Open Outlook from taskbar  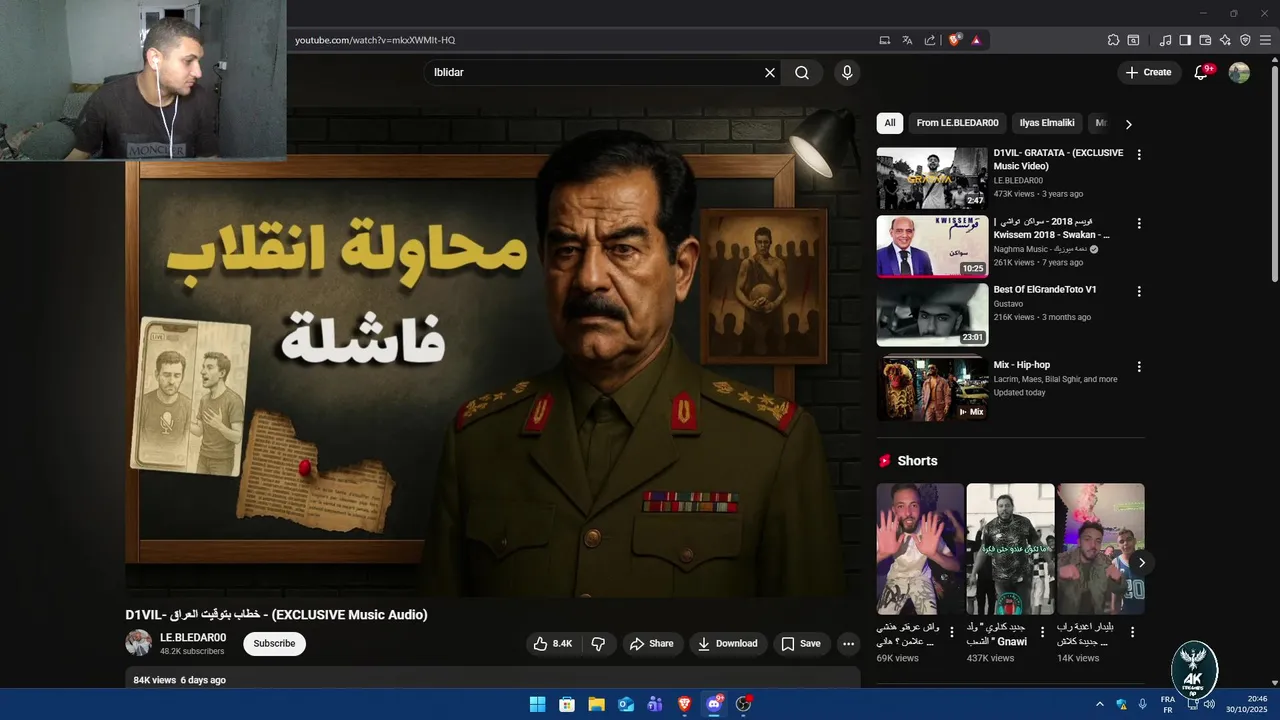click(x=626, y=704)
